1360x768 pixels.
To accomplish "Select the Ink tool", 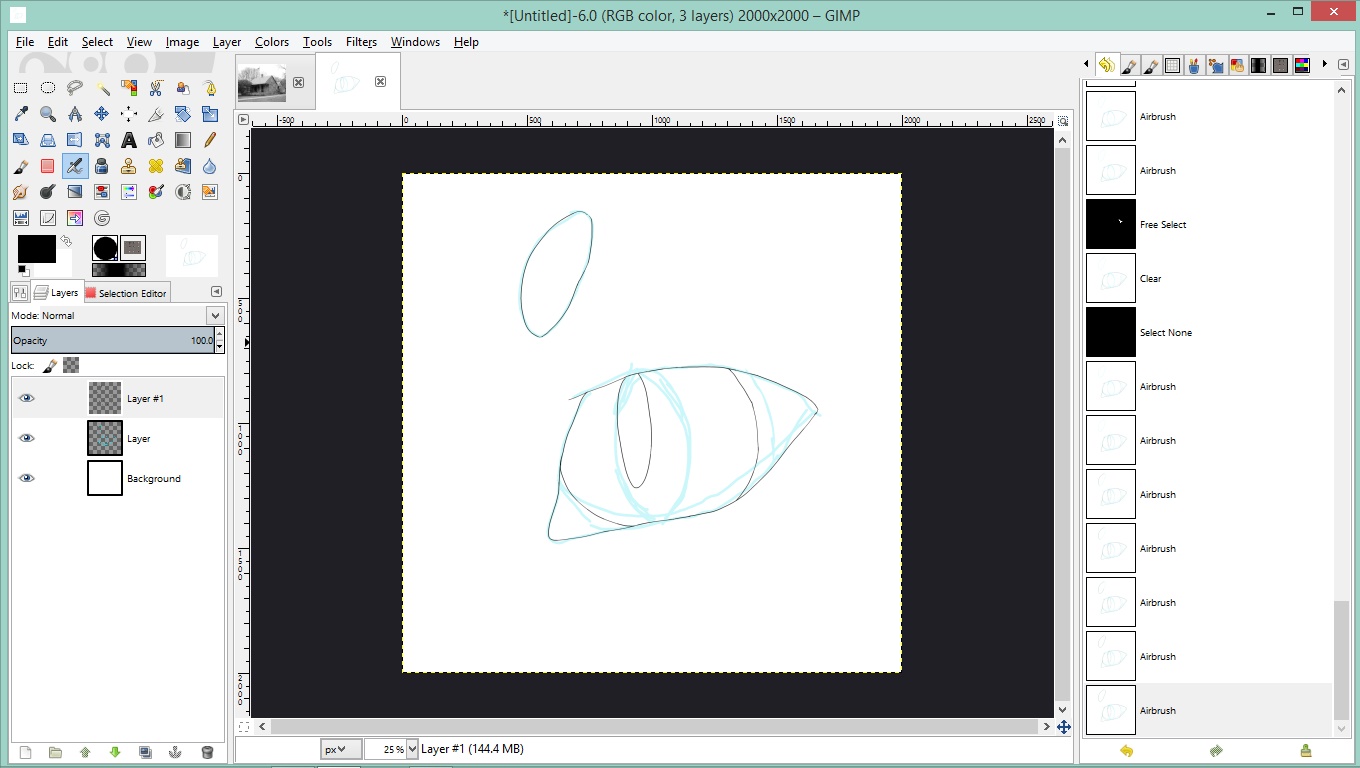I will coord(102,166).
